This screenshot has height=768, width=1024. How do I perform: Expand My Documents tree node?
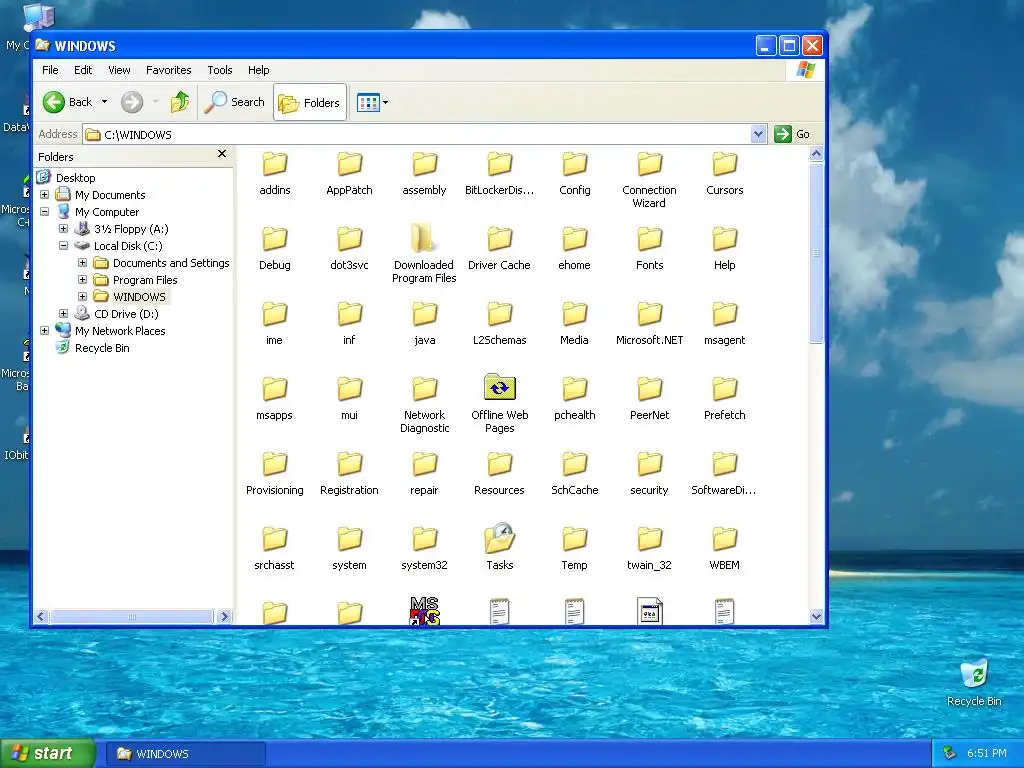click(x=44, y=195)
